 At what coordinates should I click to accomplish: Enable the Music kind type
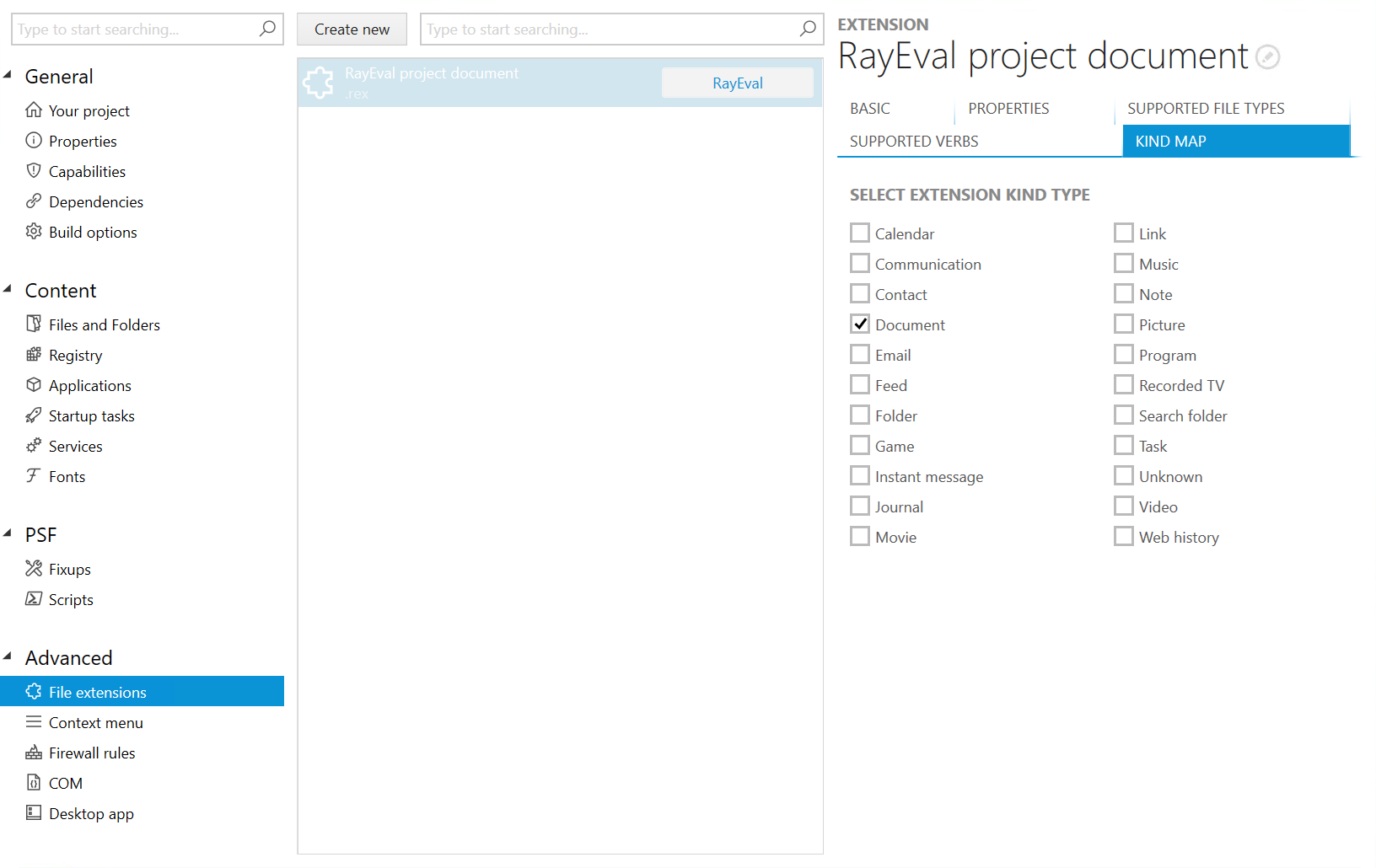tap(1123, 263)
